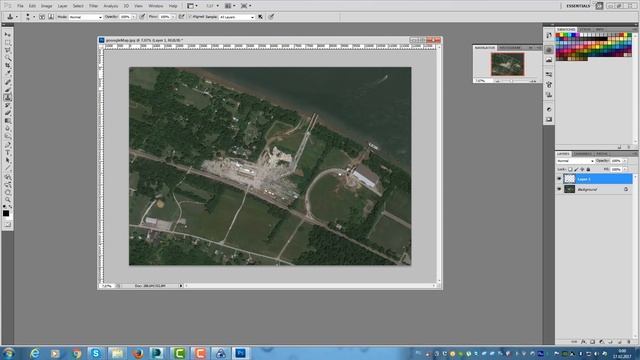Open the Masks panel icon in dock
Viewport: 640px width, 360px height.
tap(549, 119)
